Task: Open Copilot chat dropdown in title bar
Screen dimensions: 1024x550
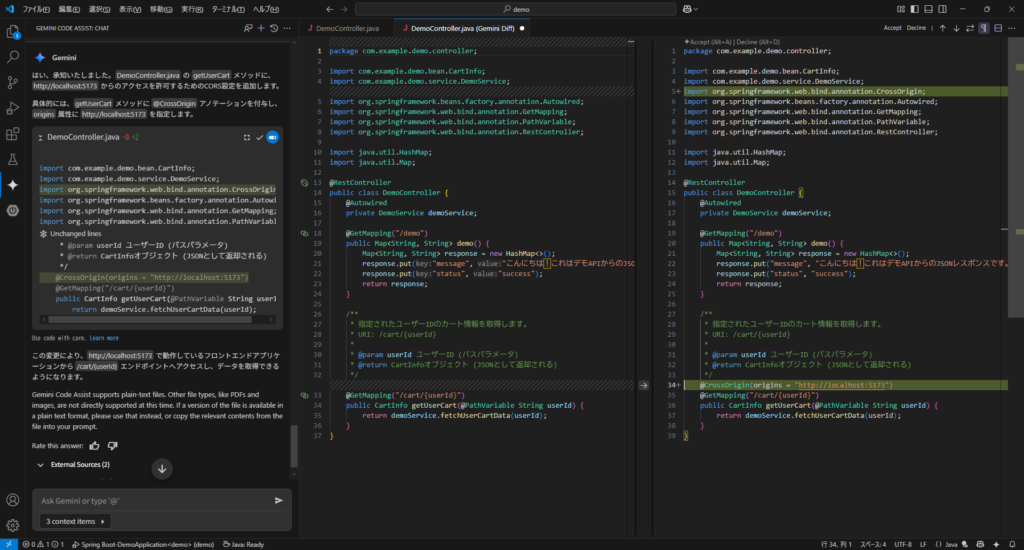Action: tap(690, 9)
